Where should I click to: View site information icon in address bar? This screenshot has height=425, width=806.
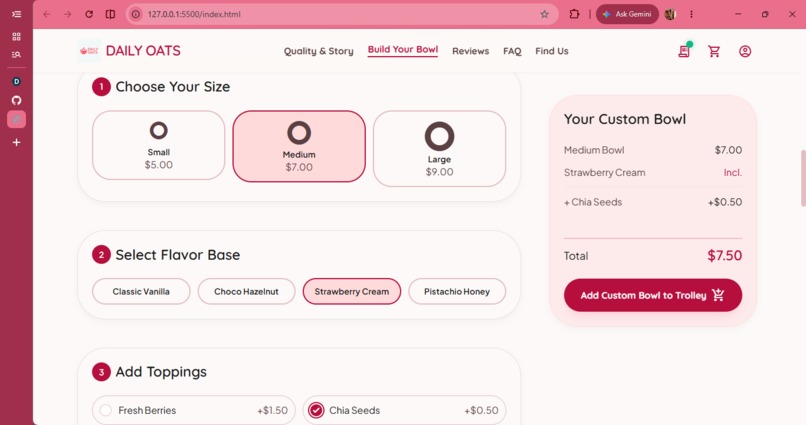point(136,14)
